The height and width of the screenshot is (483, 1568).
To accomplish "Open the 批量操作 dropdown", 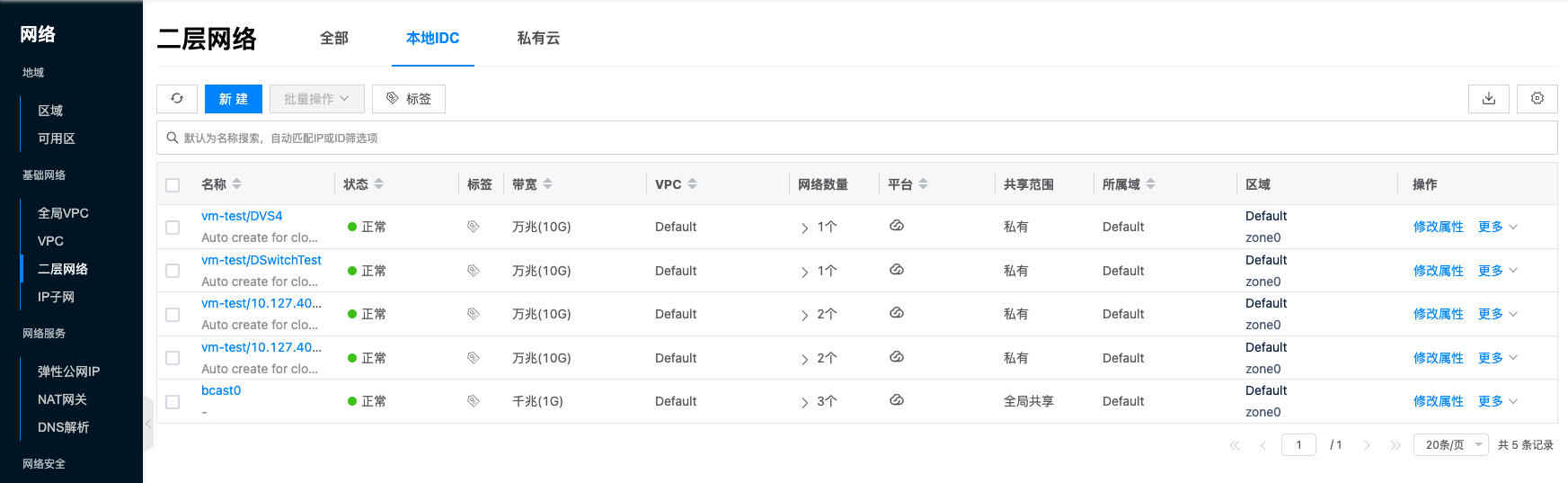I will coord(316,99).
